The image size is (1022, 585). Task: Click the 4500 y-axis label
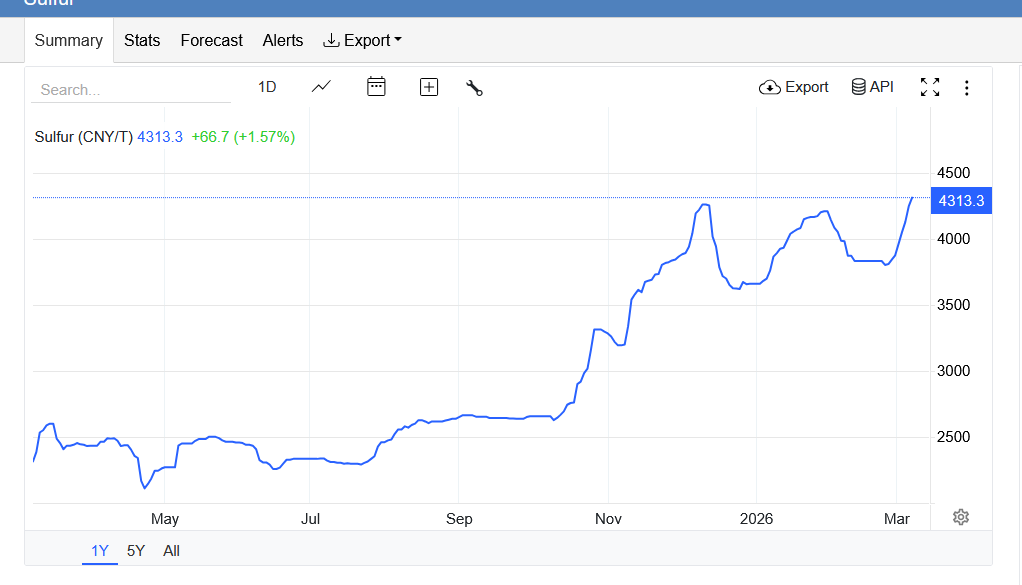[954, 173]
